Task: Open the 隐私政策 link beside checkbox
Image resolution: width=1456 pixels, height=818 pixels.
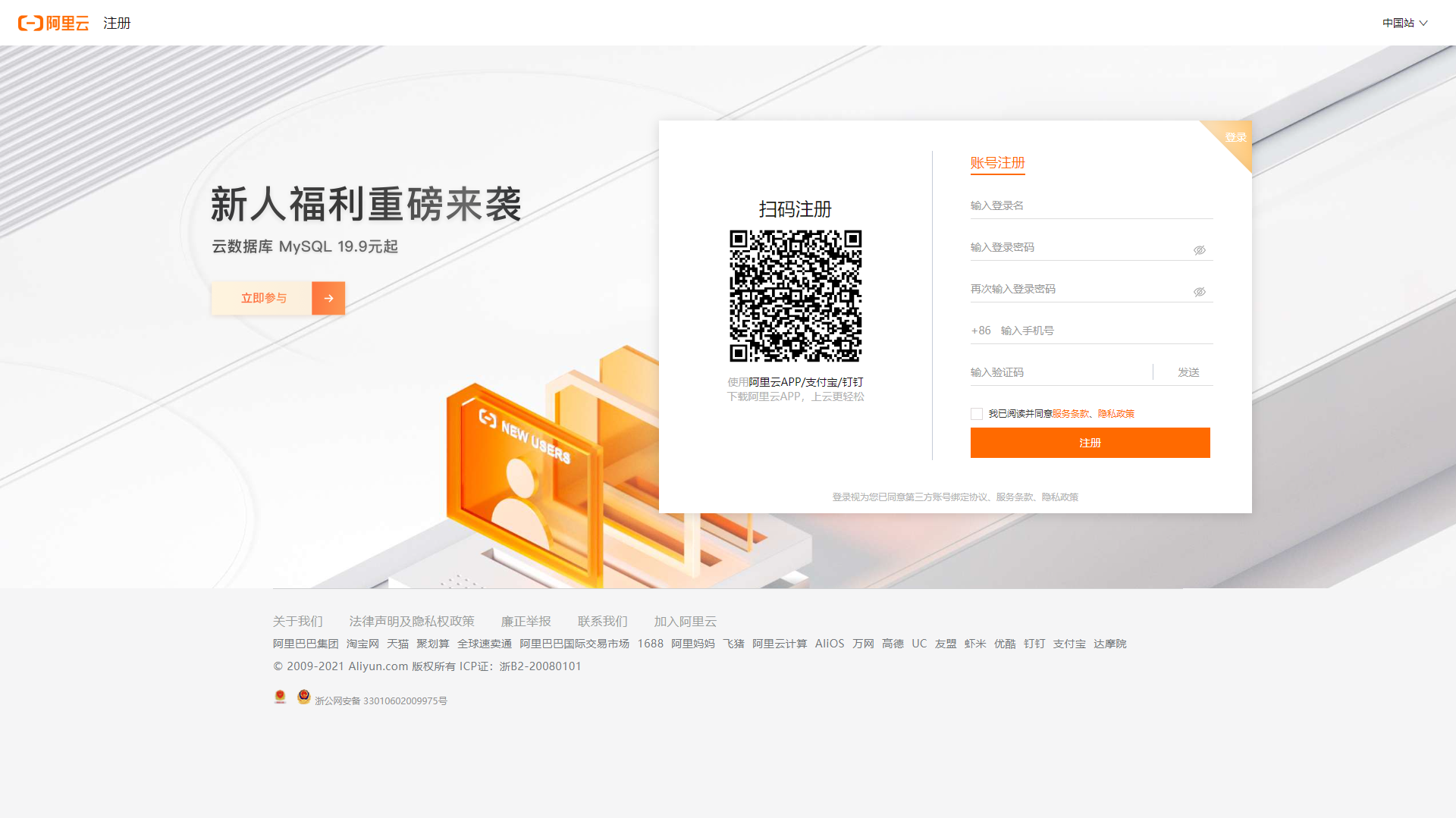Action: tap(1116, 414)
